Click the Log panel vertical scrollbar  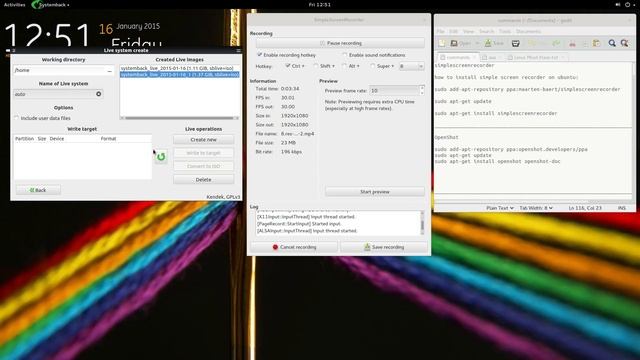[422, 223]
